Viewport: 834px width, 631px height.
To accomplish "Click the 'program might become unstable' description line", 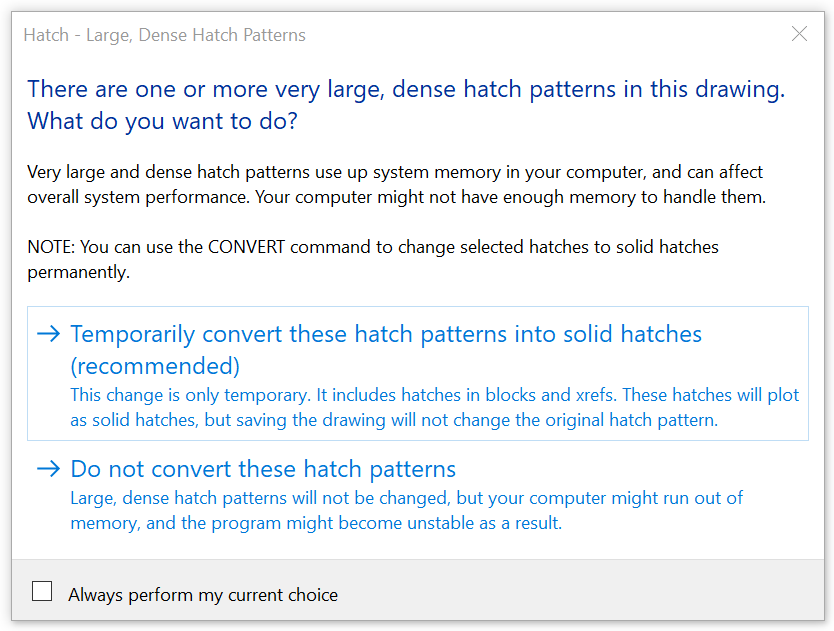I will (x=316, y=522).
